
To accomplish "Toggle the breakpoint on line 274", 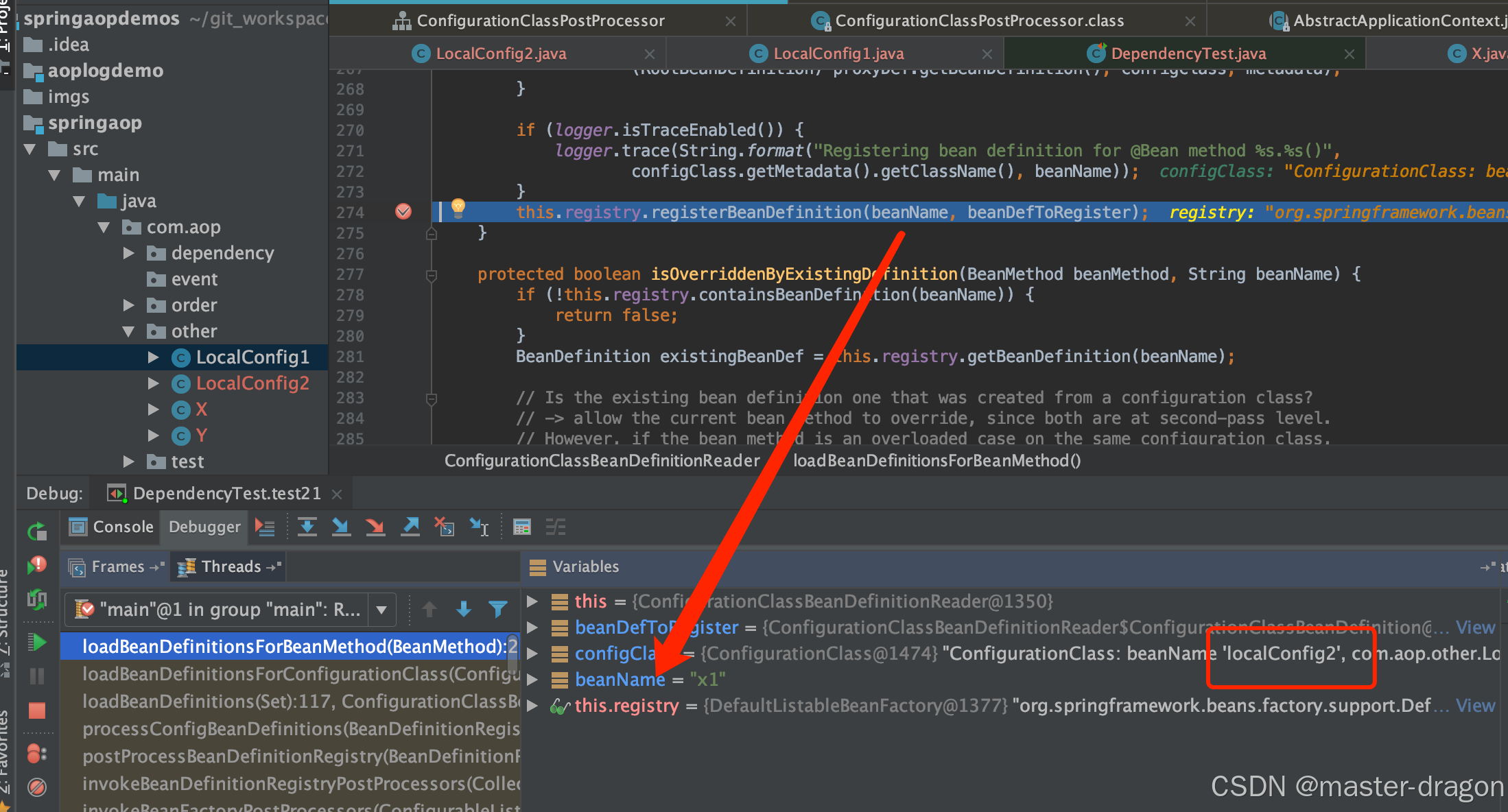I will (403, 212).
